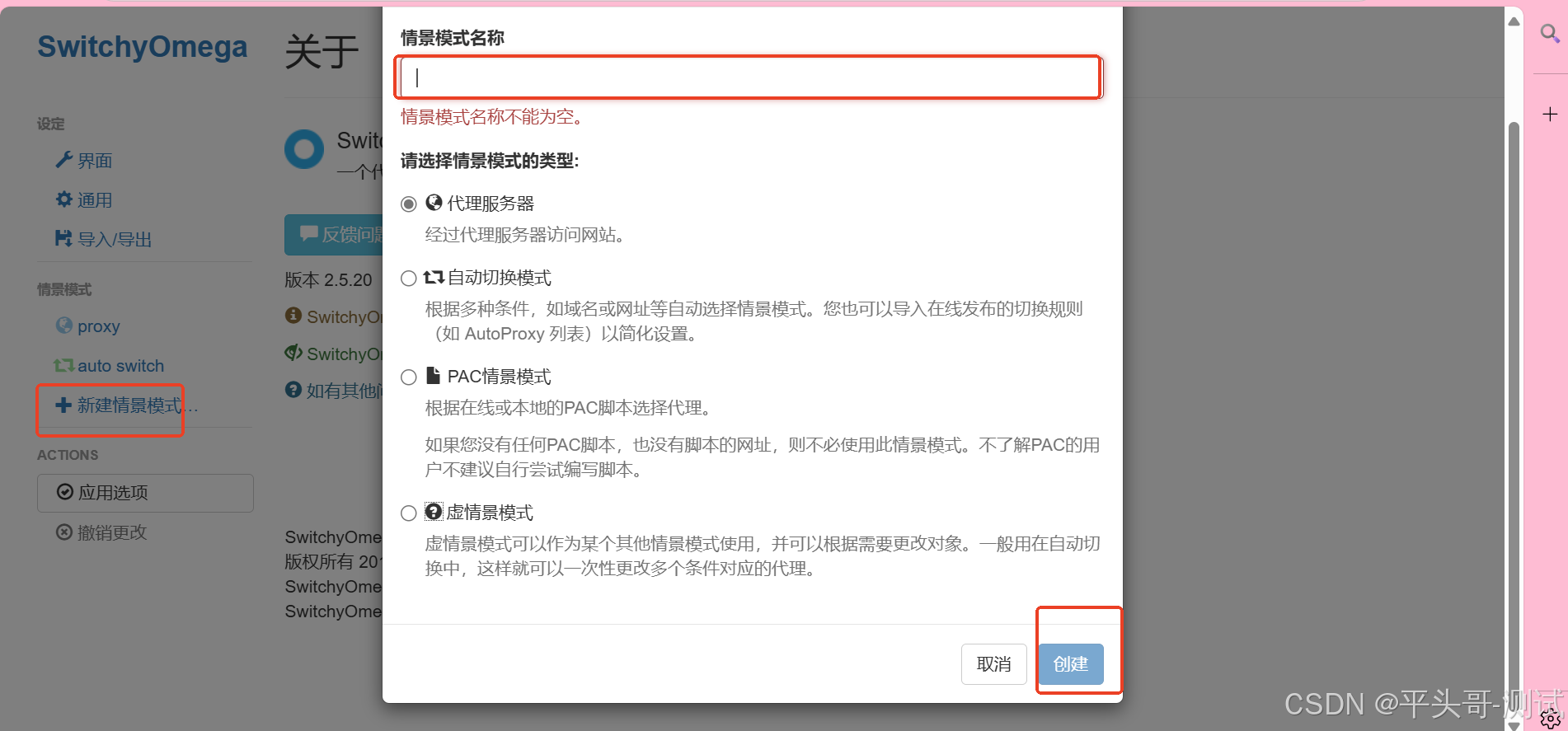This screenshot has height=731, width=1568.
Task: Click the save icon next to 导入/导出
Action: pos(63,239)
